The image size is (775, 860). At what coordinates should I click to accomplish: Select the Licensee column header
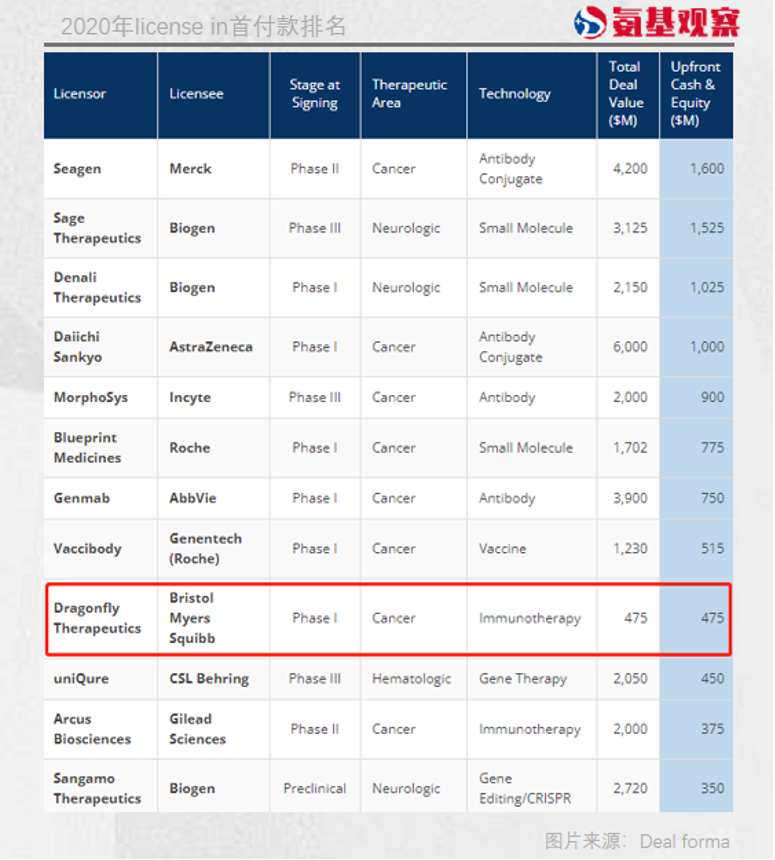click(x=196, y=94)
